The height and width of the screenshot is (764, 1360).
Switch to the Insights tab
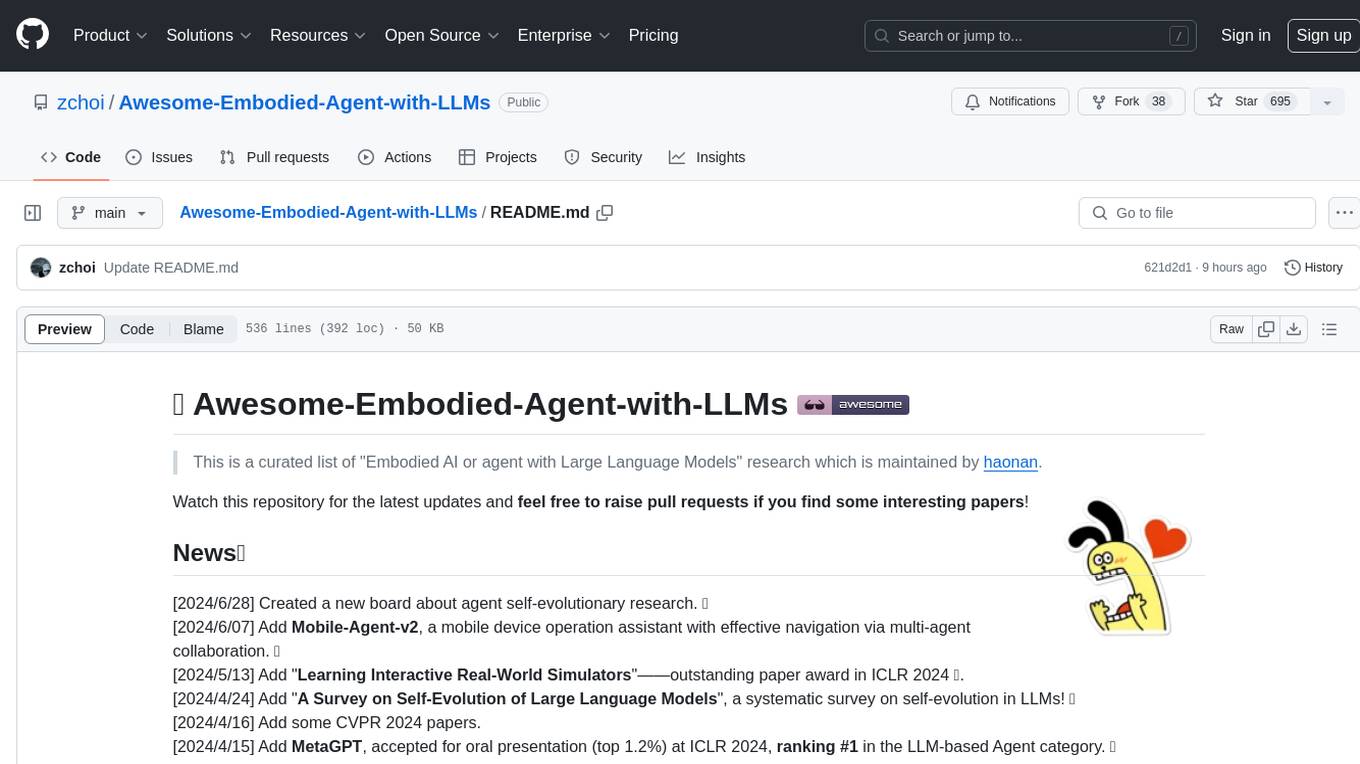707,157
